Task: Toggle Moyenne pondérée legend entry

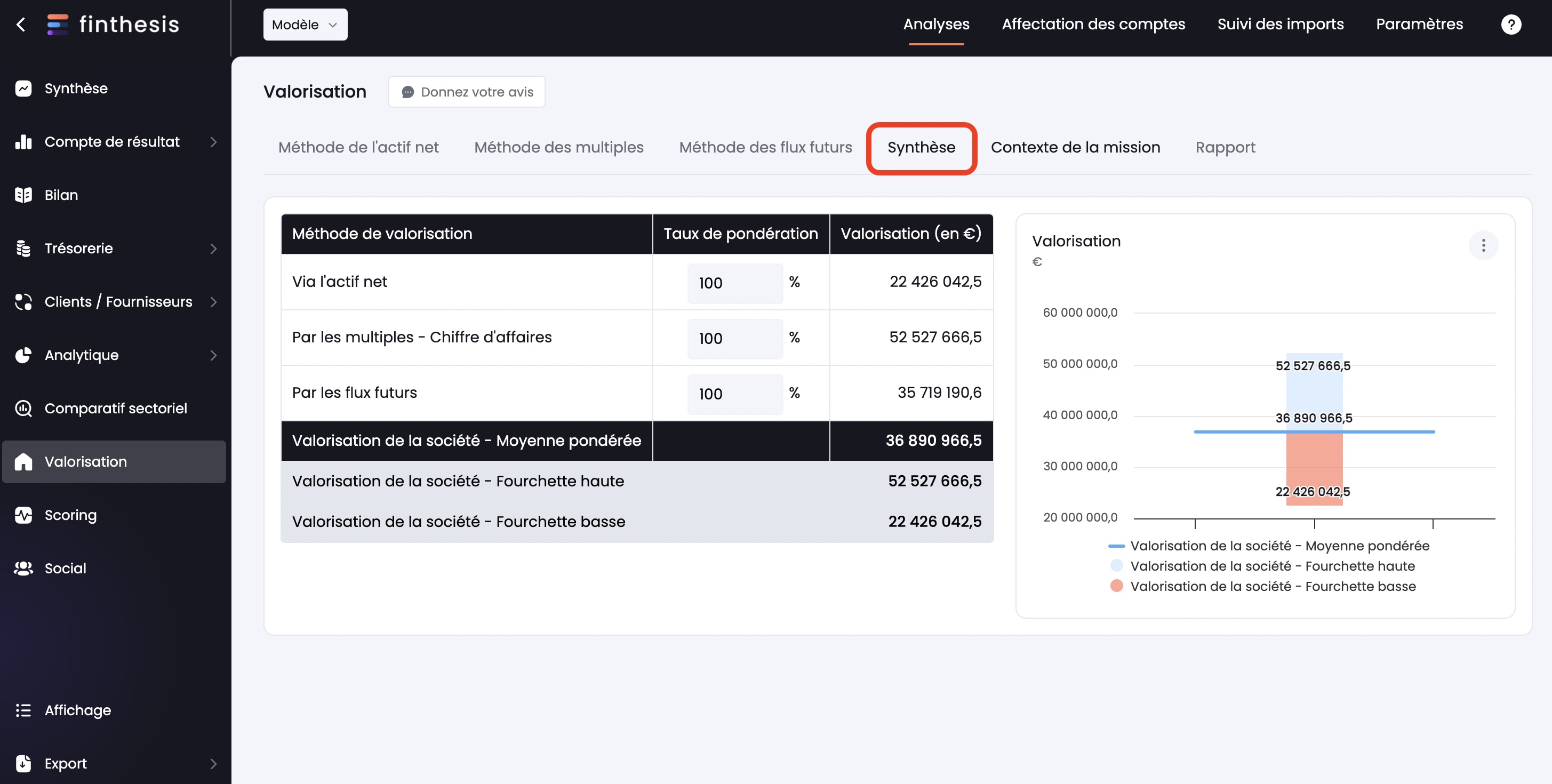Action: [1269, 546]
